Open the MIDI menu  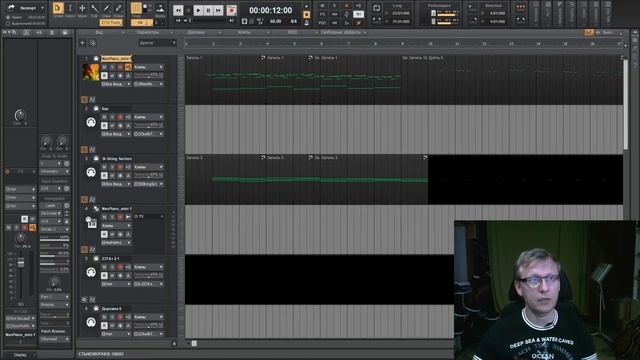[x=292, y=32]
